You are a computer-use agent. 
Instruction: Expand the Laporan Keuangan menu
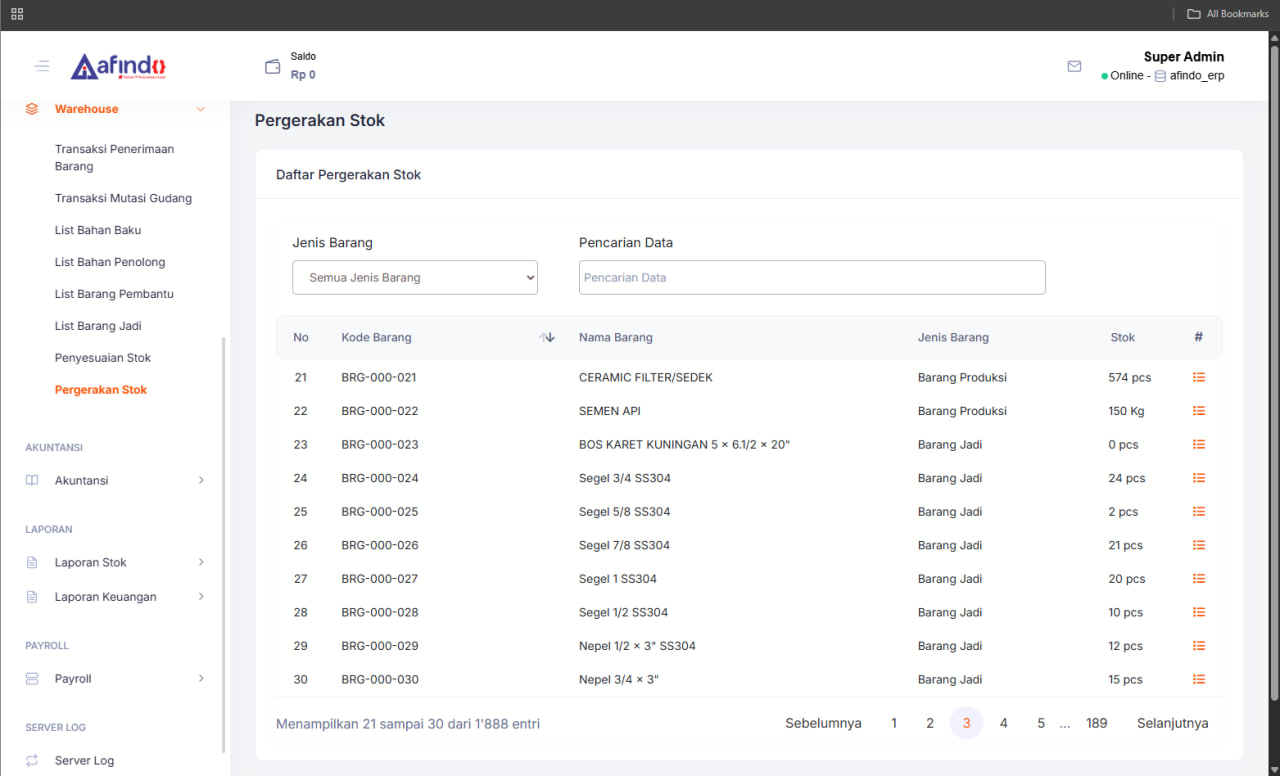[x=115, y=597]
